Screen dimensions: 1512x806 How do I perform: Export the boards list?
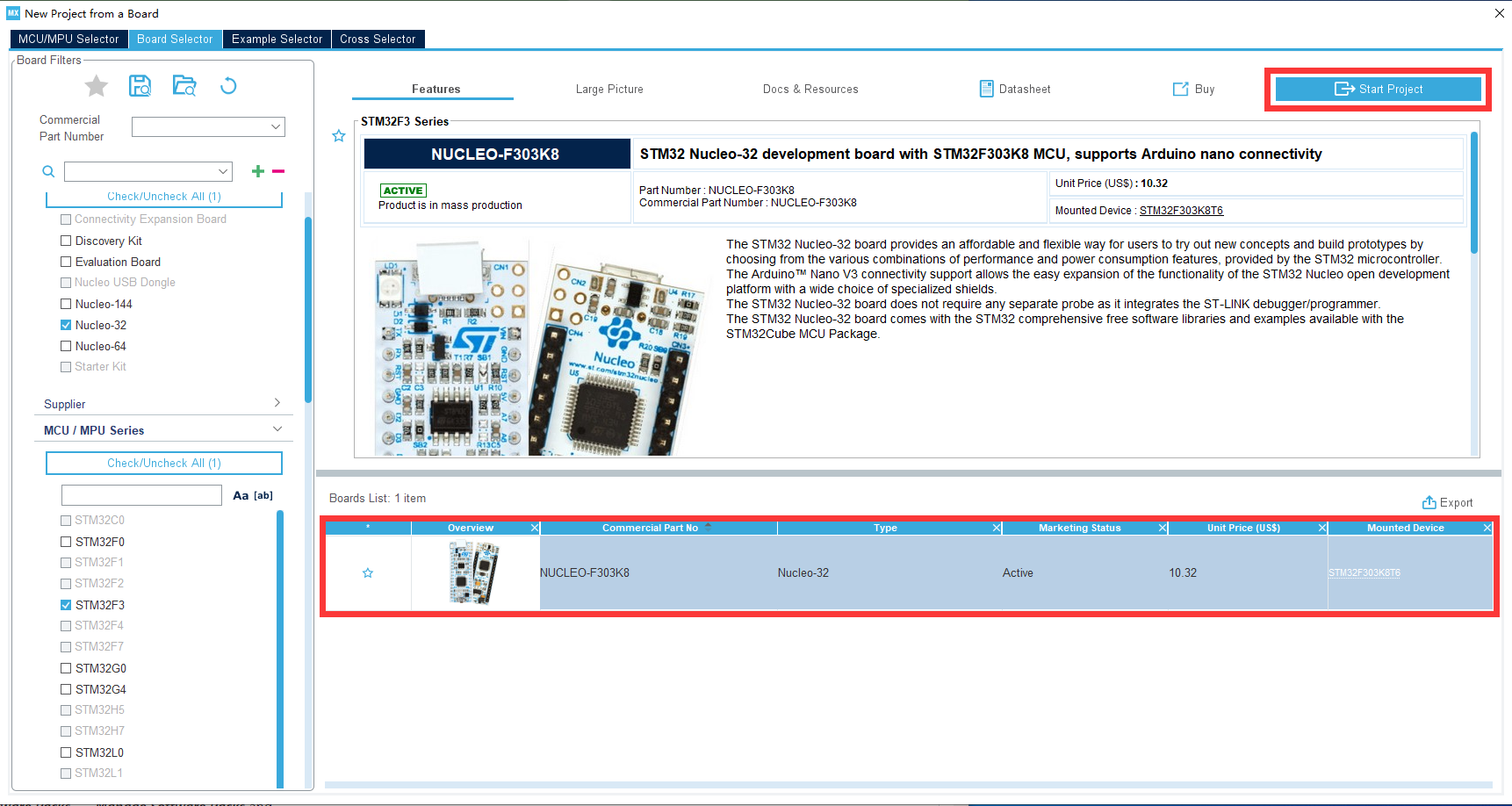[x=1447, y=502]
